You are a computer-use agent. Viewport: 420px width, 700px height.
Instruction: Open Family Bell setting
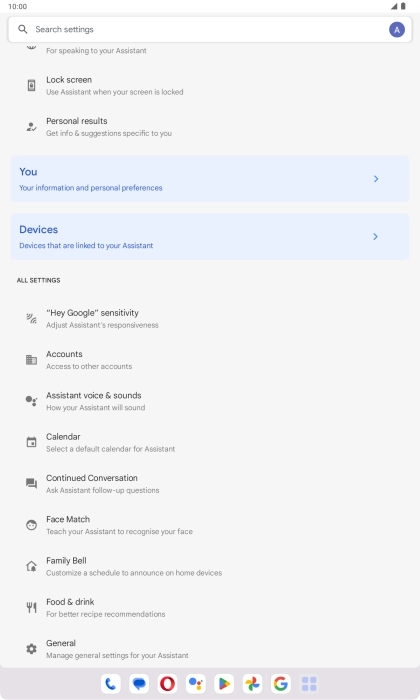point(210,566)
